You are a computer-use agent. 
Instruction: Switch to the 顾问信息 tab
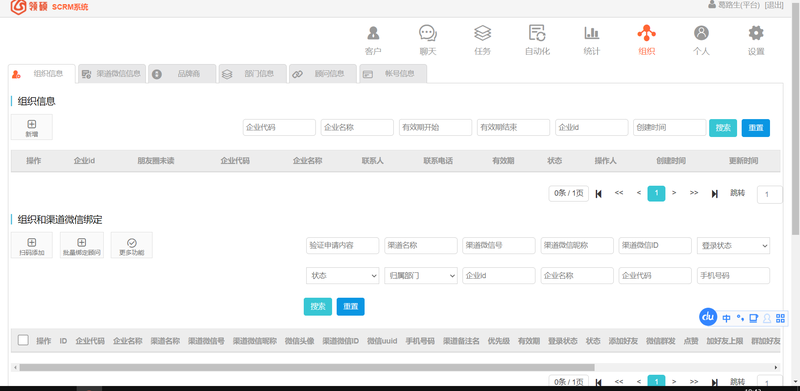(323, 74)
